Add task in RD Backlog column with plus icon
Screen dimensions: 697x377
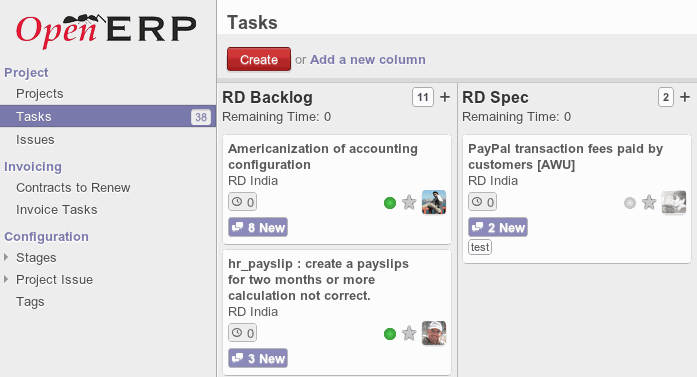point(445,97)
